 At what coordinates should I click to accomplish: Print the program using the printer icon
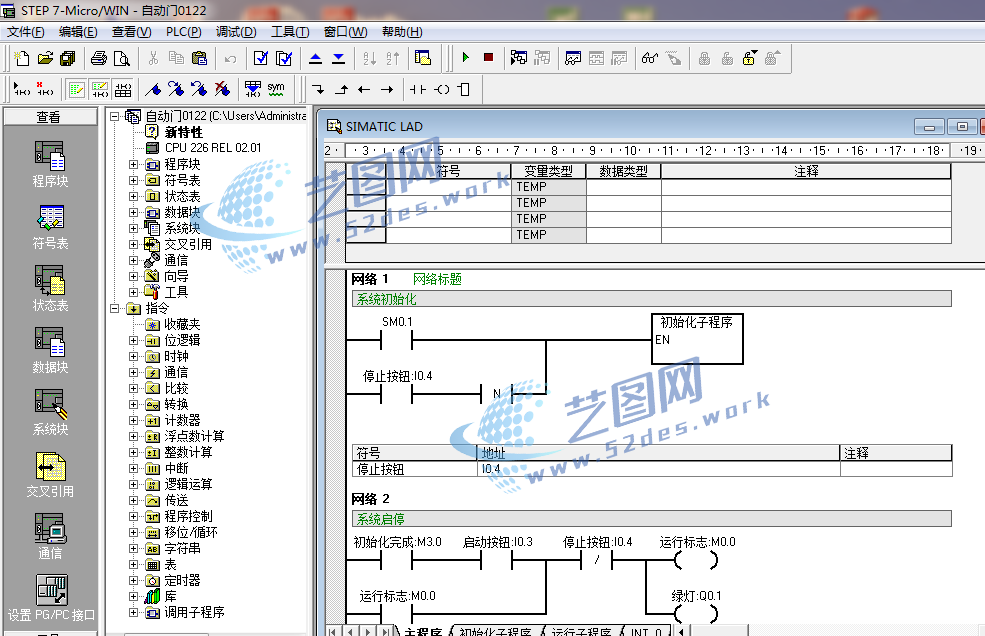coord(99,58)
